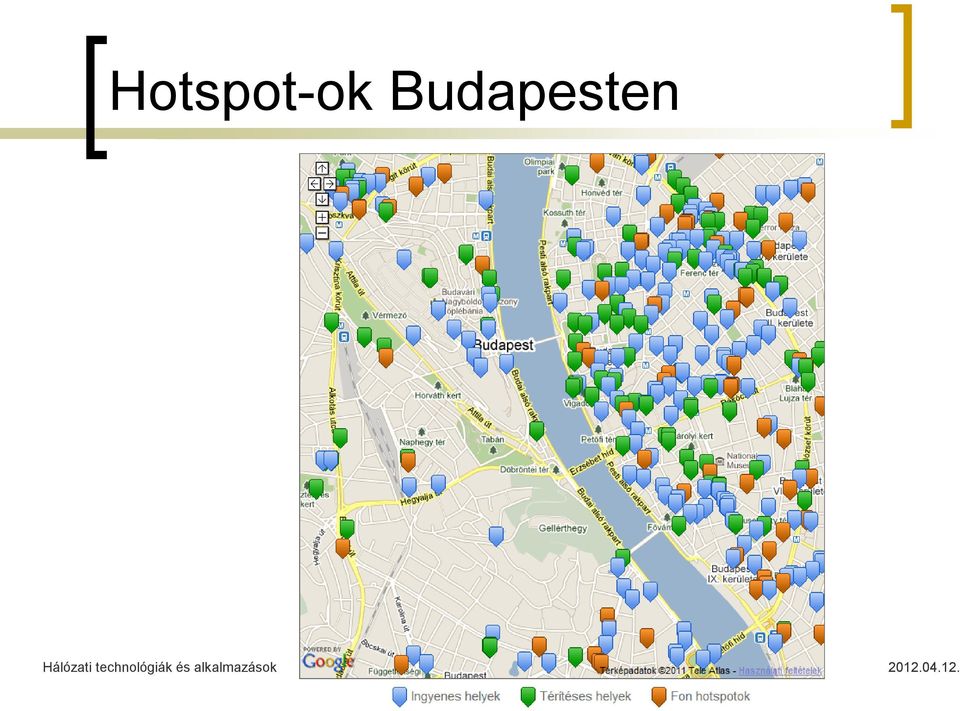Click the Tabán label on the map
The image size is (960, 711).
tap(493, 439)
